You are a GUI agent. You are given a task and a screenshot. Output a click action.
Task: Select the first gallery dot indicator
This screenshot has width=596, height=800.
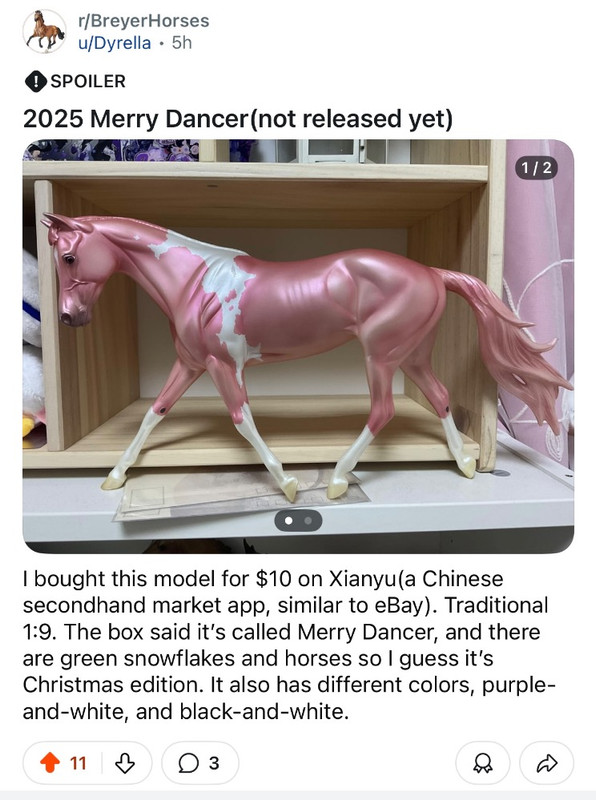[x=288, y=520]
